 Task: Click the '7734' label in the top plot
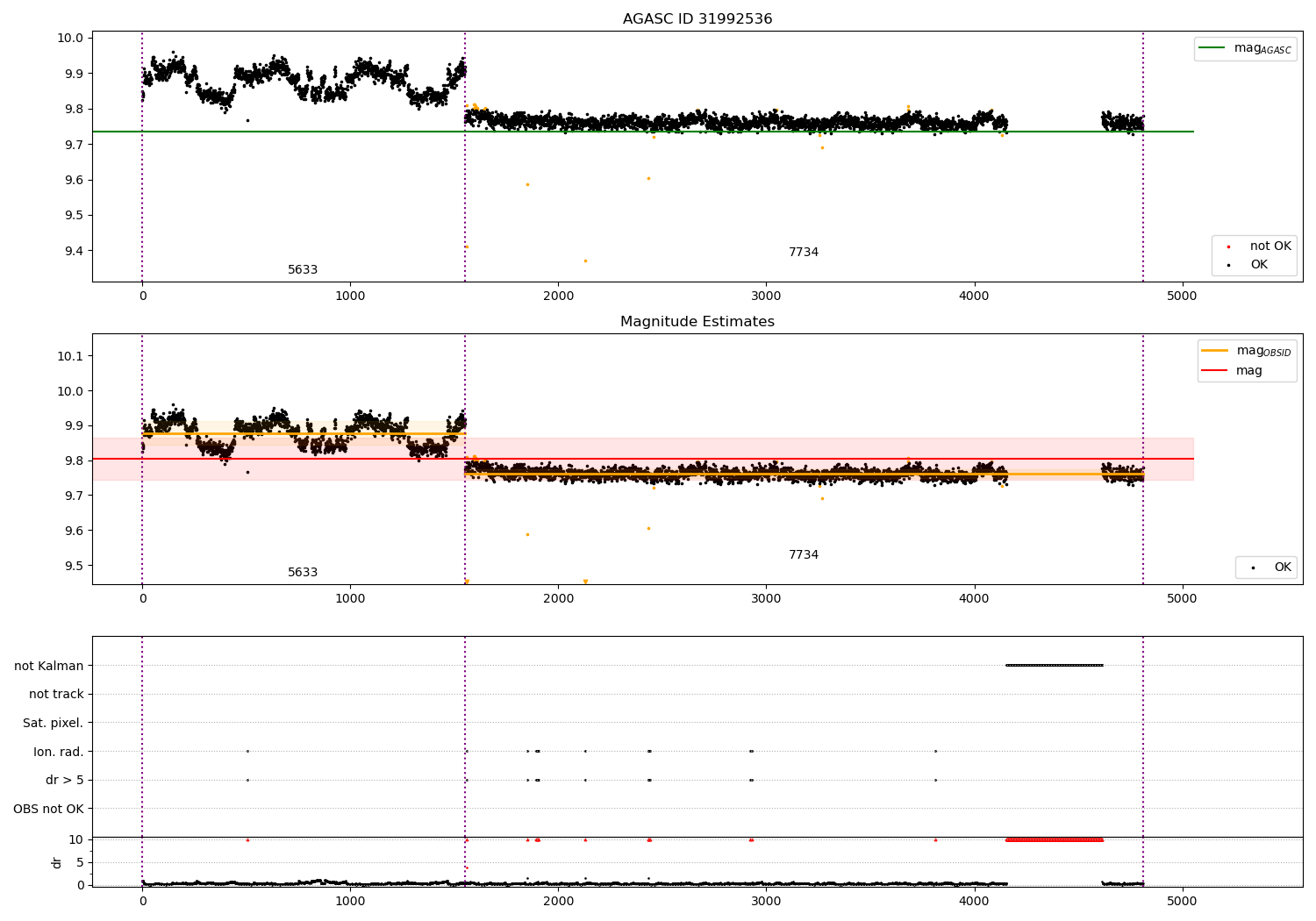tap(804, 253)
